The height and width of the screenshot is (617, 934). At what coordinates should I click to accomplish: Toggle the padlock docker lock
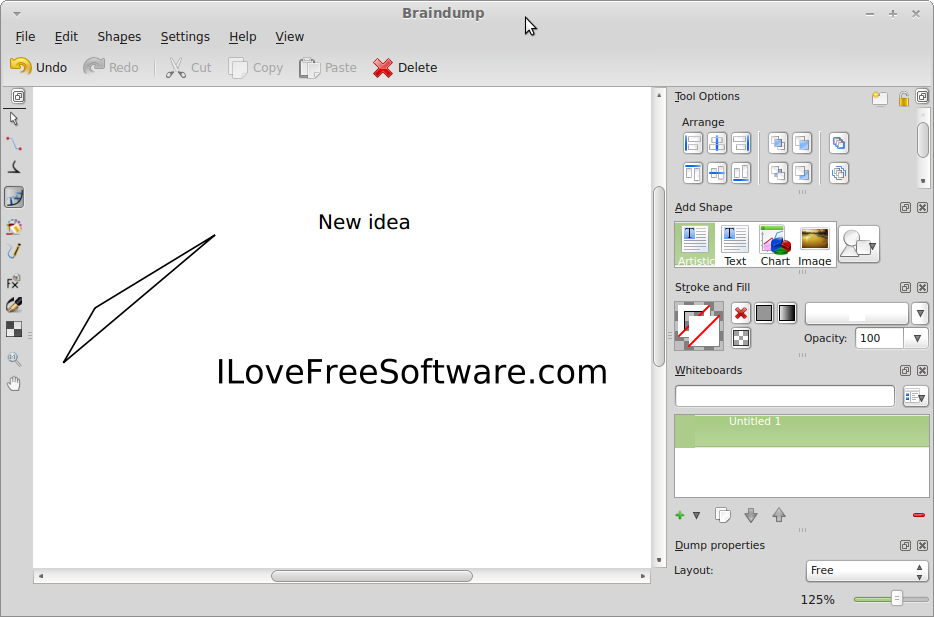tap(904, 98)
